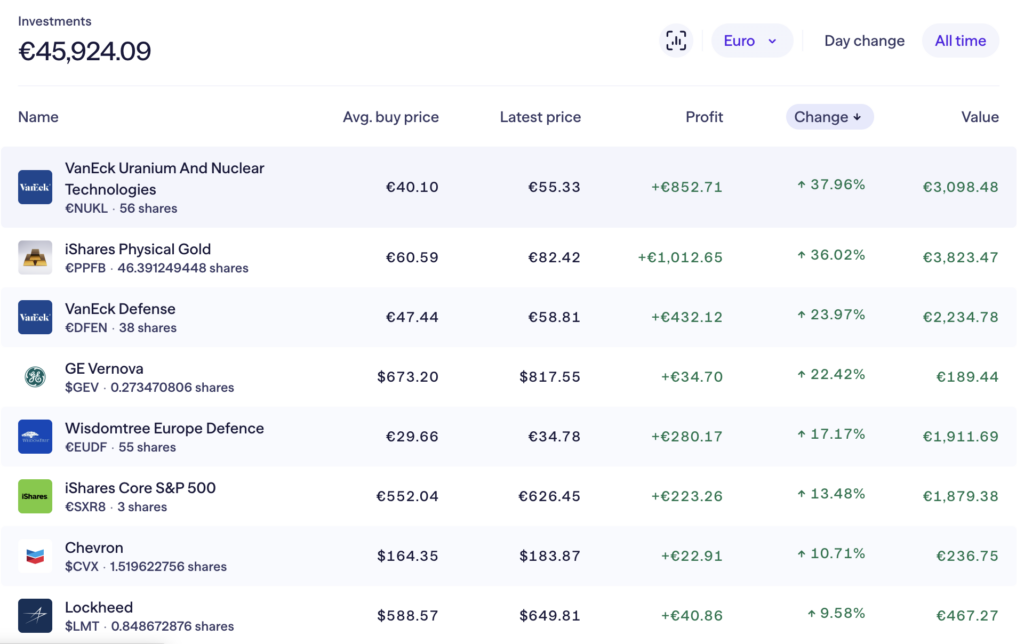The width and height of the screenshot is (1024, 644).
Task: Open the Euro currency dropdown
Action: (751, 41)
